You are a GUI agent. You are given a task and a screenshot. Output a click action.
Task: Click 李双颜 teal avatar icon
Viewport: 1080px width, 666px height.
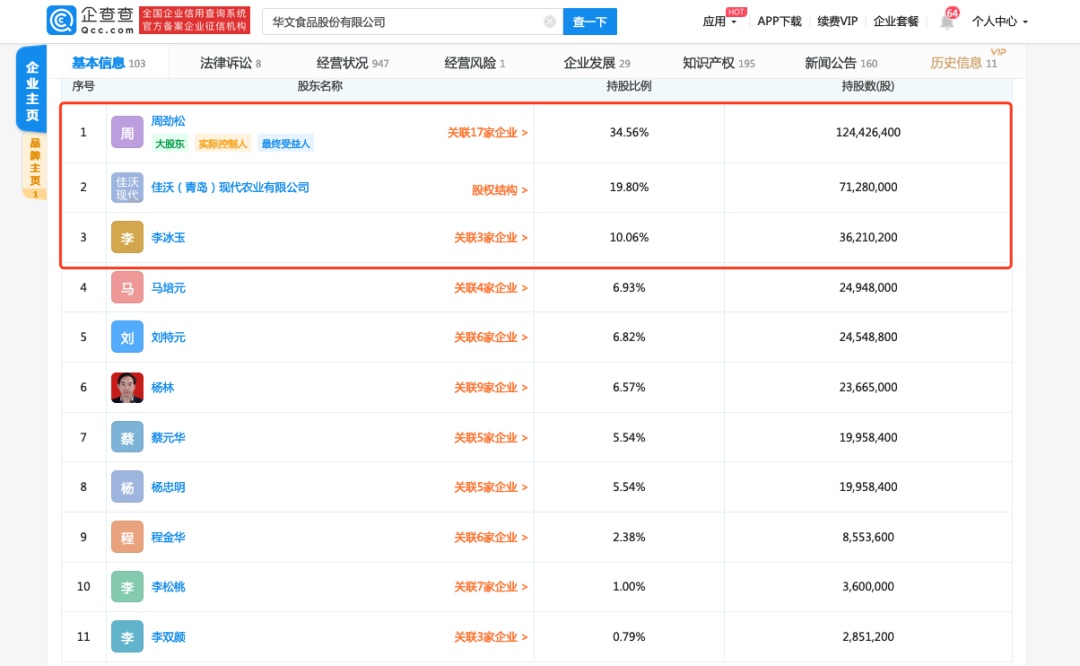click(127, 637)
